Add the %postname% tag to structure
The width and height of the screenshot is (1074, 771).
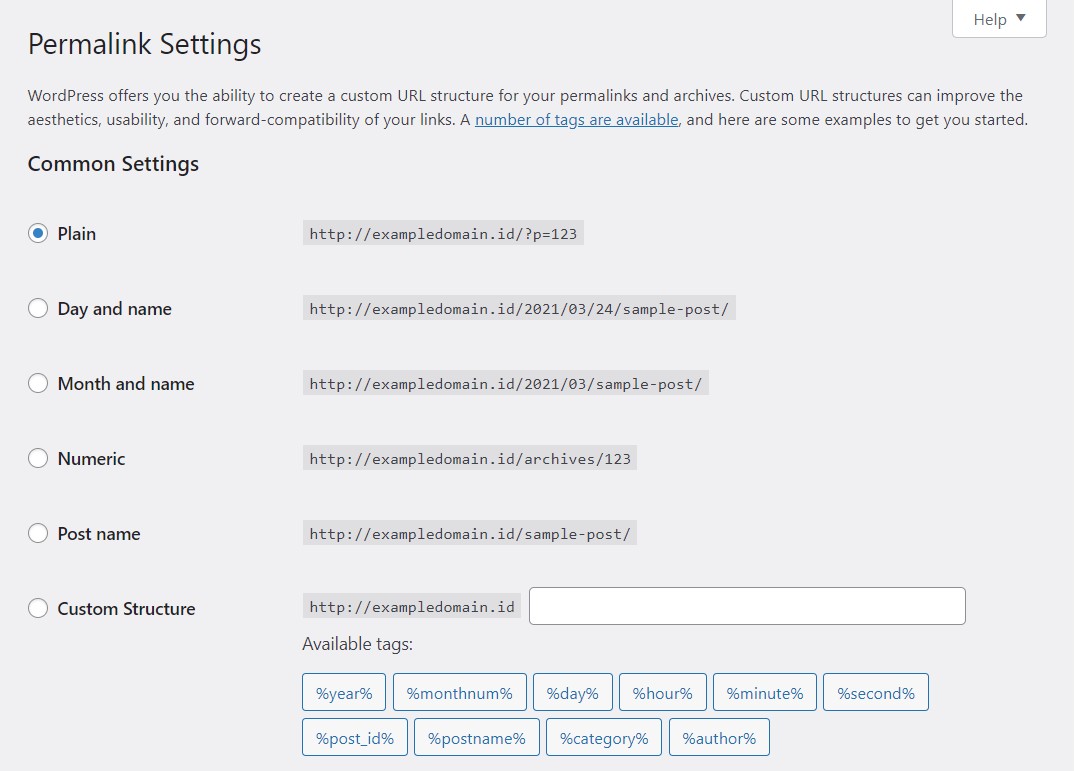point(476,738)
